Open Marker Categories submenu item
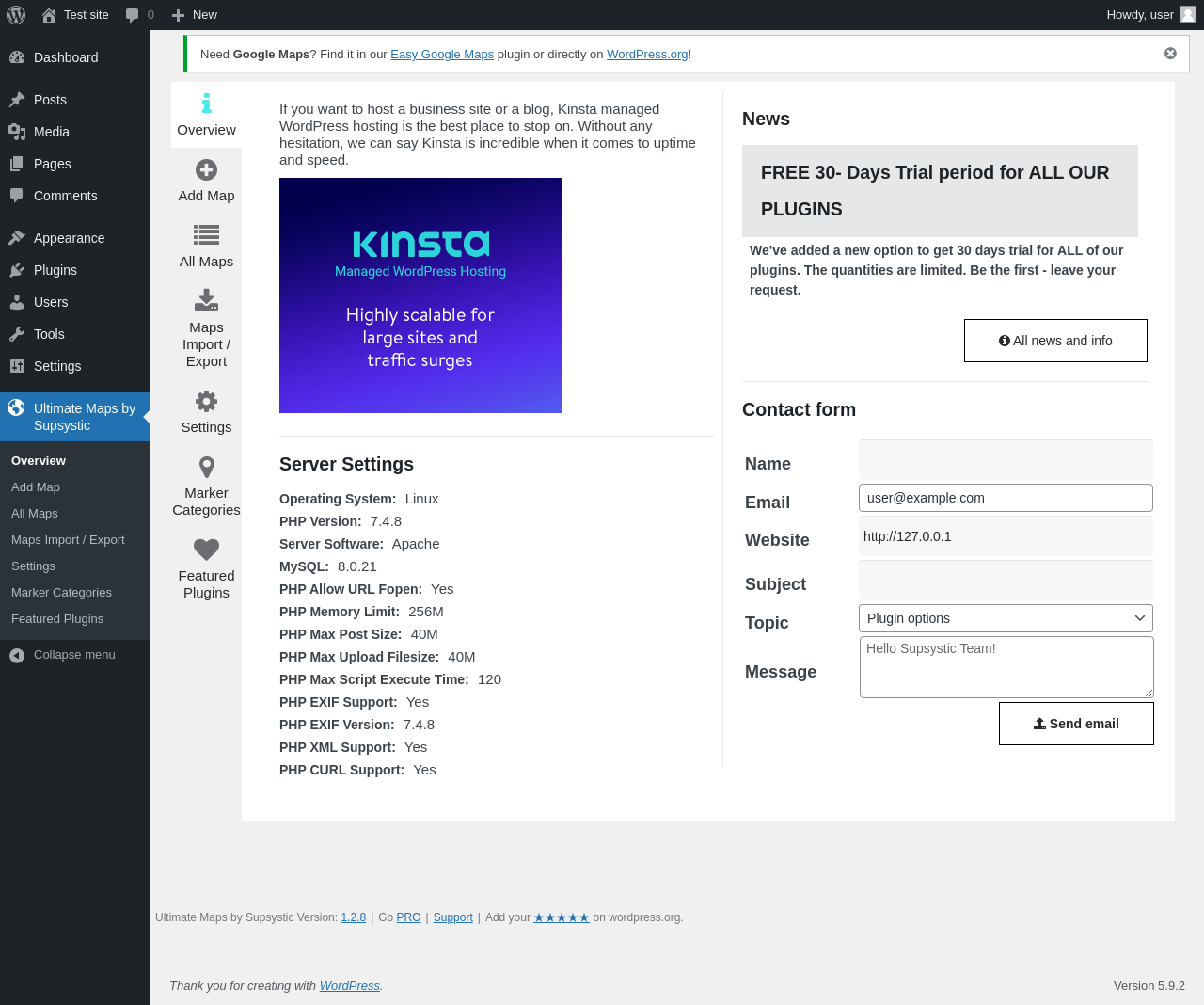1204x1005 pixels. click(x=61, y=593)
